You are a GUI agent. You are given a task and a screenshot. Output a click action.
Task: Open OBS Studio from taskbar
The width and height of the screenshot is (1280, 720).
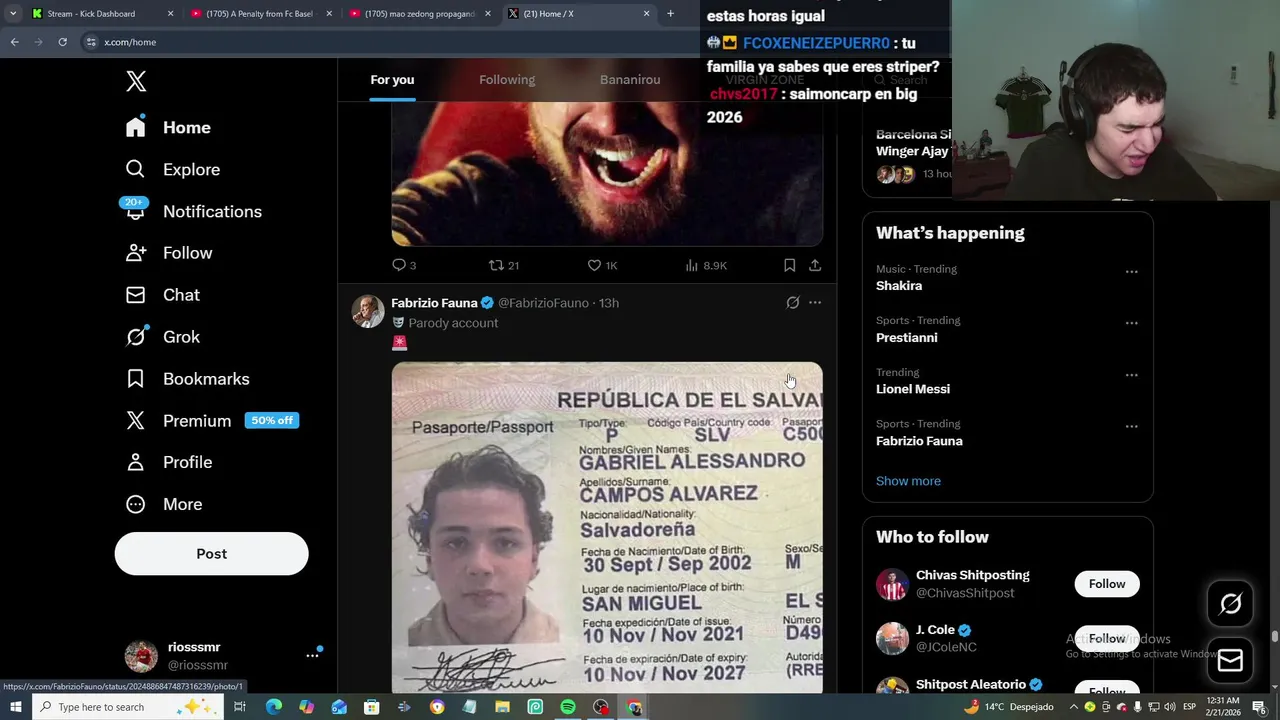(x=600, y=707)
